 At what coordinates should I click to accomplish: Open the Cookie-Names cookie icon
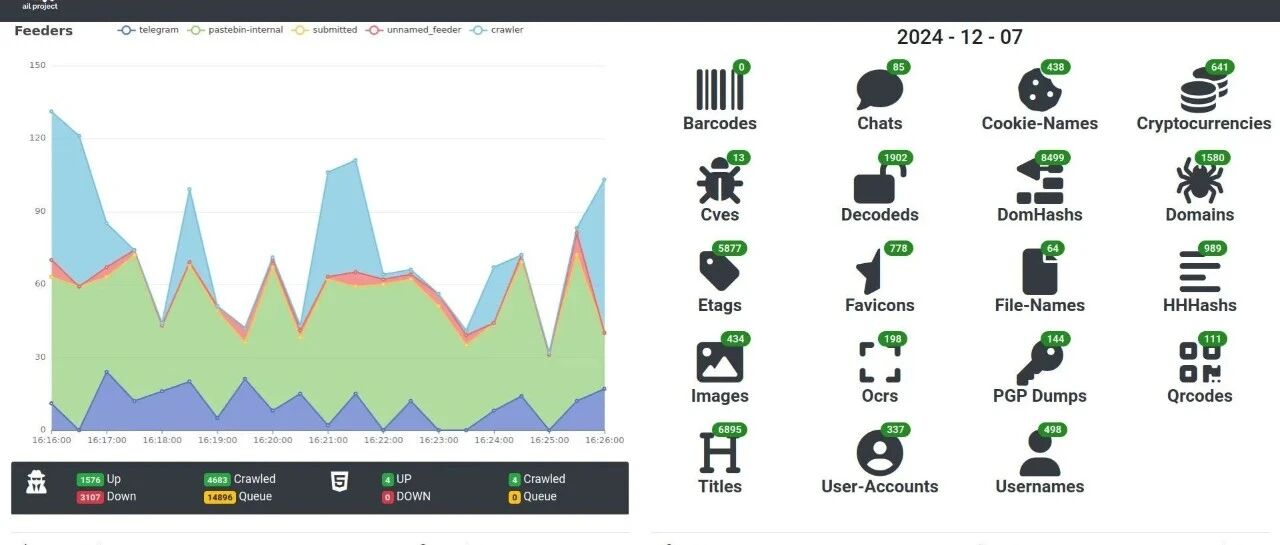1040,90
